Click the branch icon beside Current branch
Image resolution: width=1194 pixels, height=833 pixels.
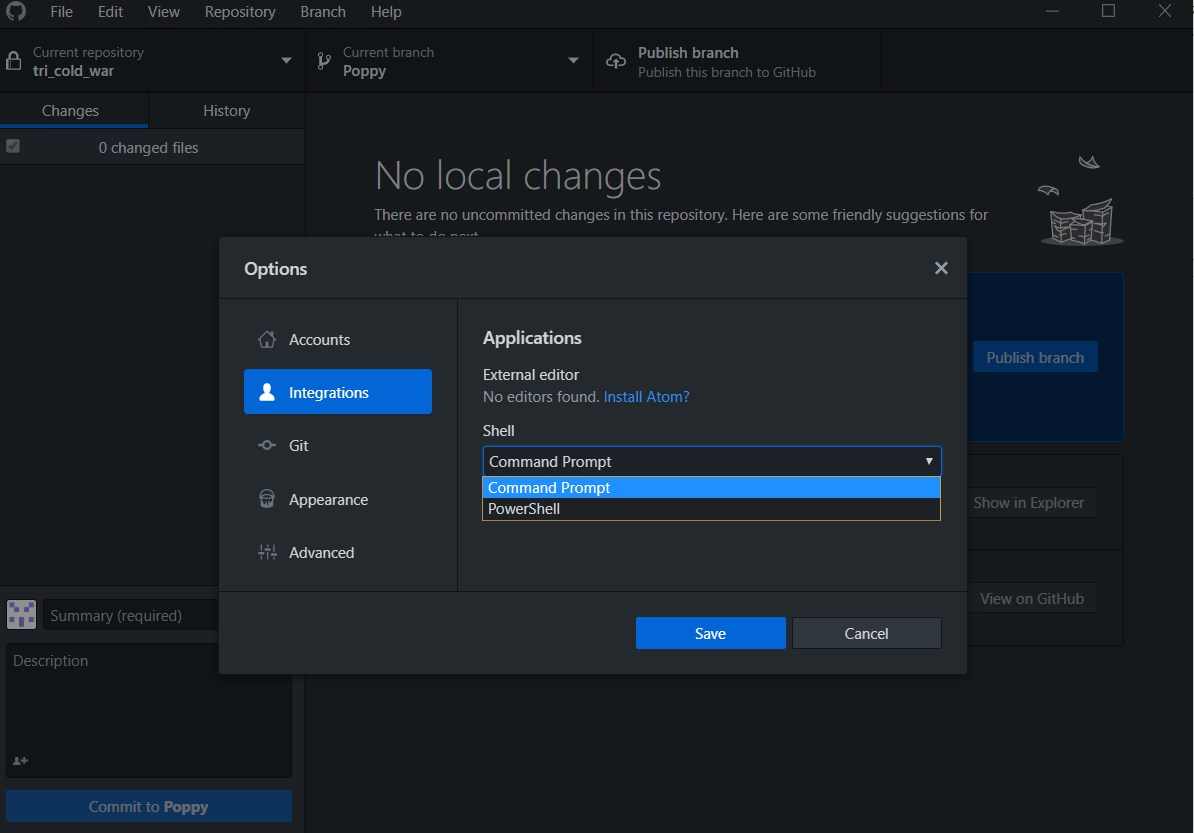(x=324, y=61)
